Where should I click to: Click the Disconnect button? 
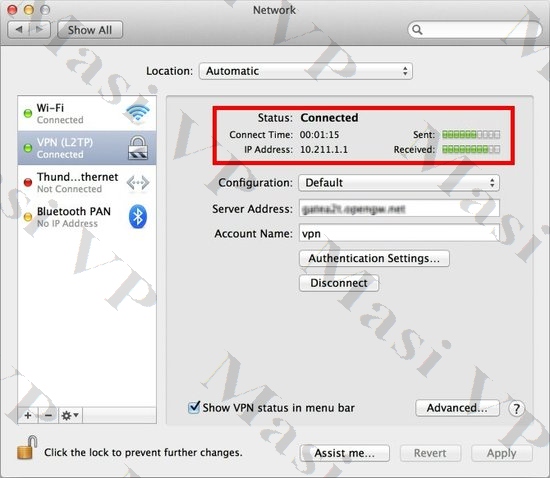tap(339, 283)
